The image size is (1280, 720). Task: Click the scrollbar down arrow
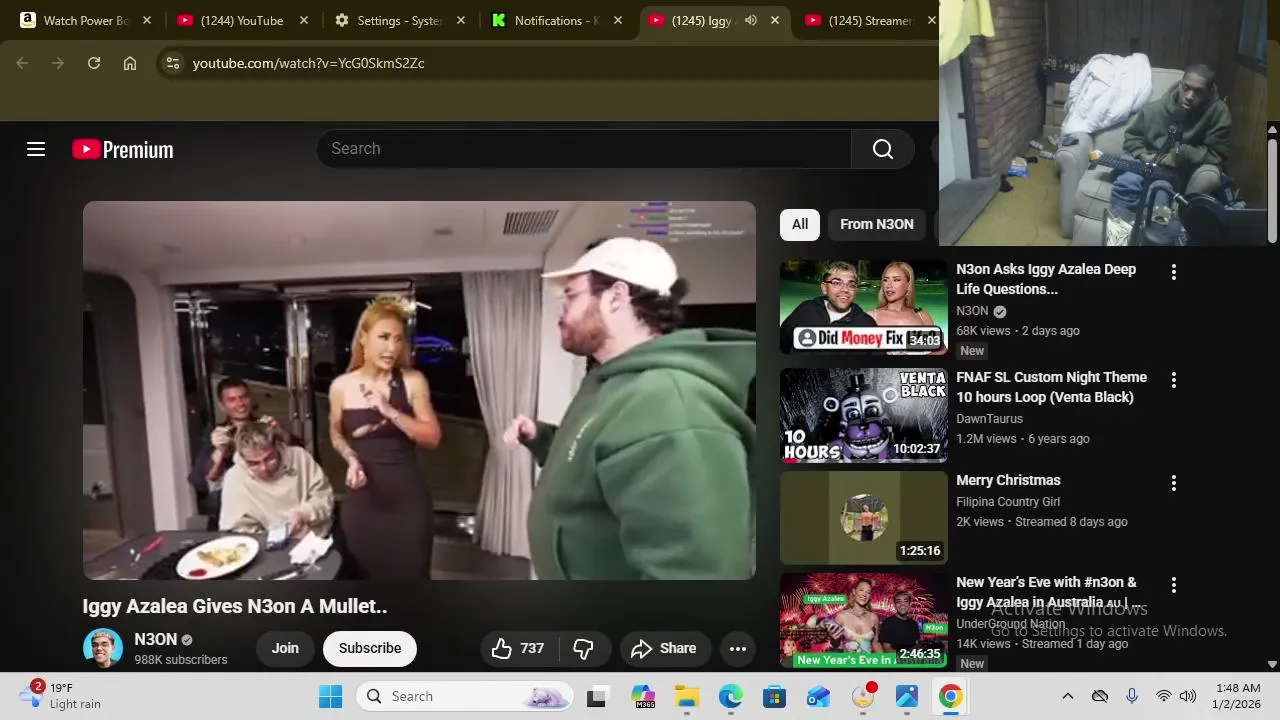(x=1272, y=664)
